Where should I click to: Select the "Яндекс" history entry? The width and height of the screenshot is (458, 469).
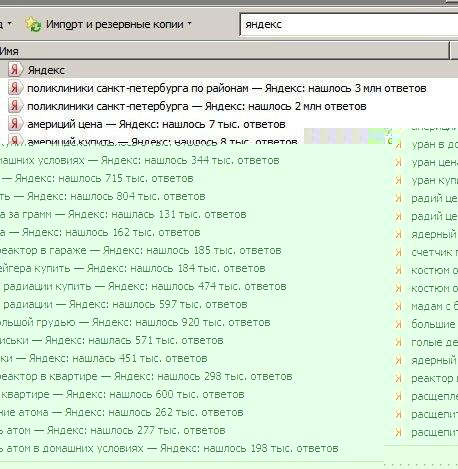[46, 70]
